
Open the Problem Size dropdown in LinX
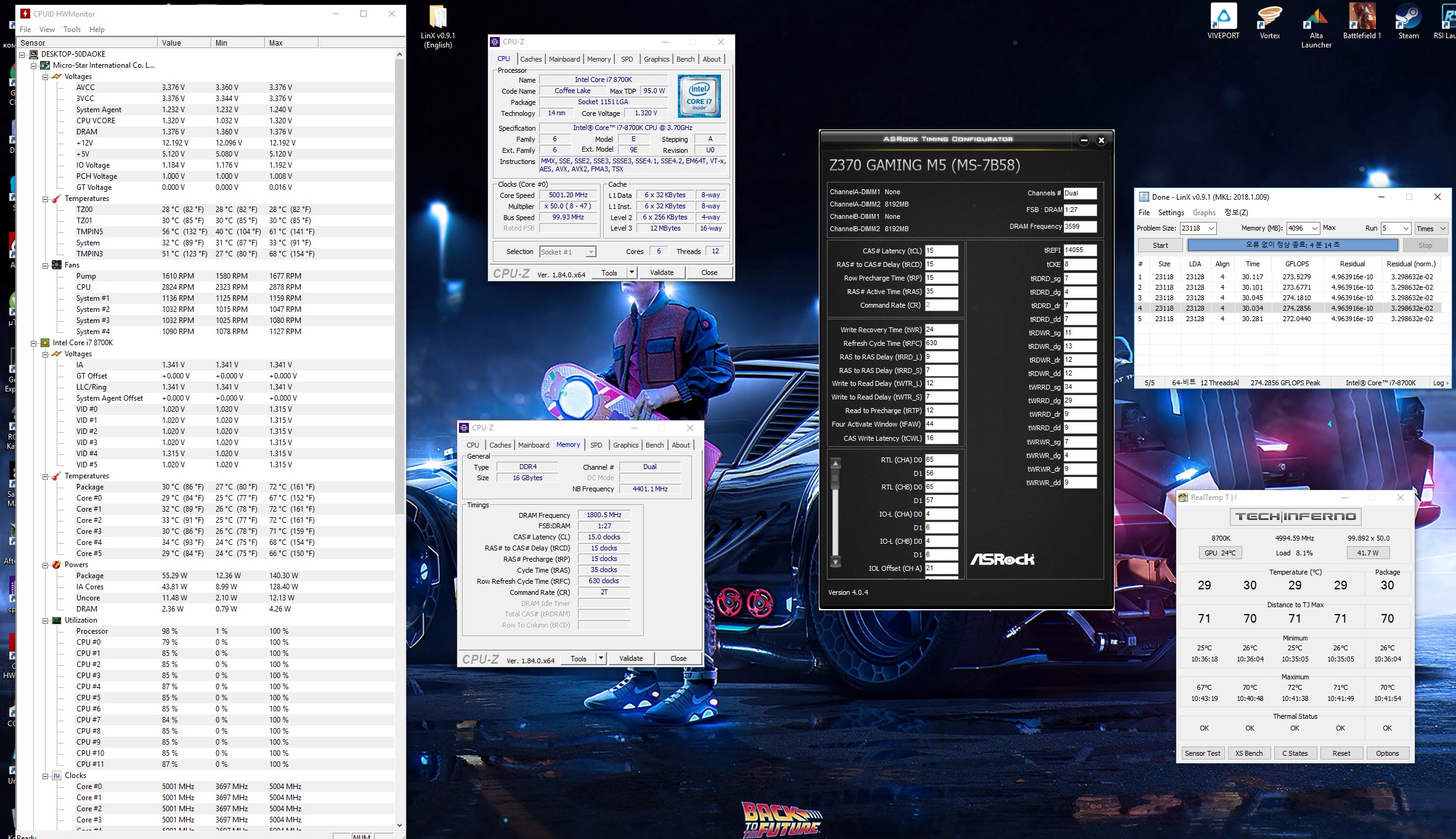(x=1211, y=229)
